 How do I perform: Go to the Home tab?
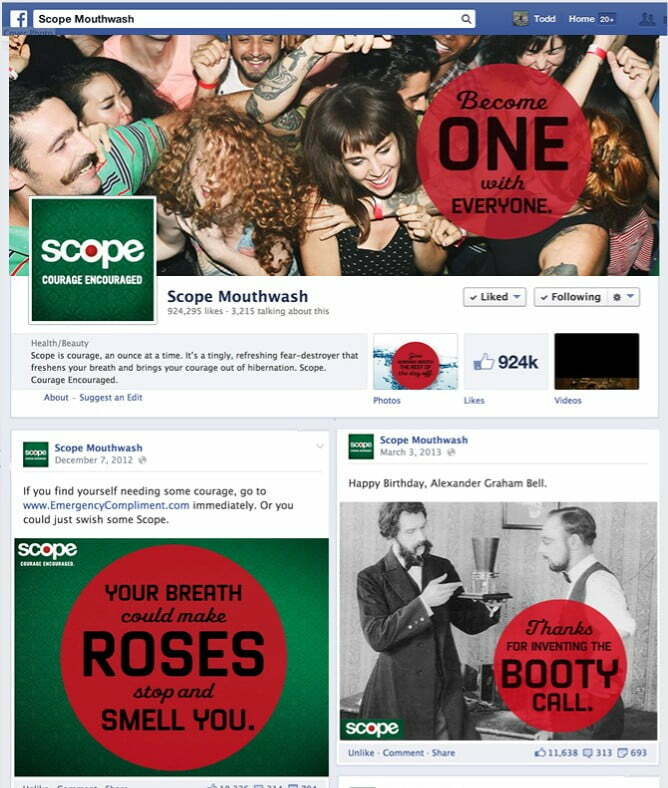click(582, 19)
